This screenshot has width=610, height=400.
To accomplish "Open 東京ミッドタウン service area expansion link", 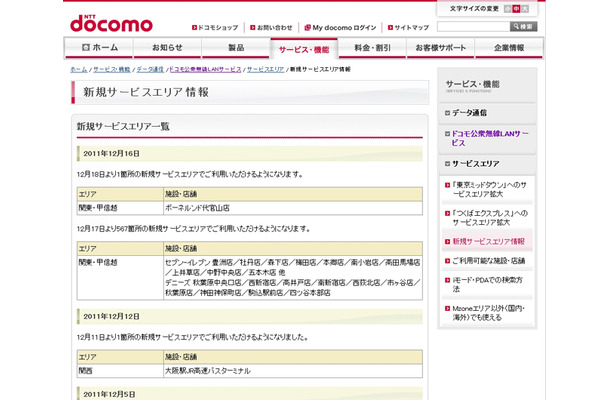I will 489,189.
